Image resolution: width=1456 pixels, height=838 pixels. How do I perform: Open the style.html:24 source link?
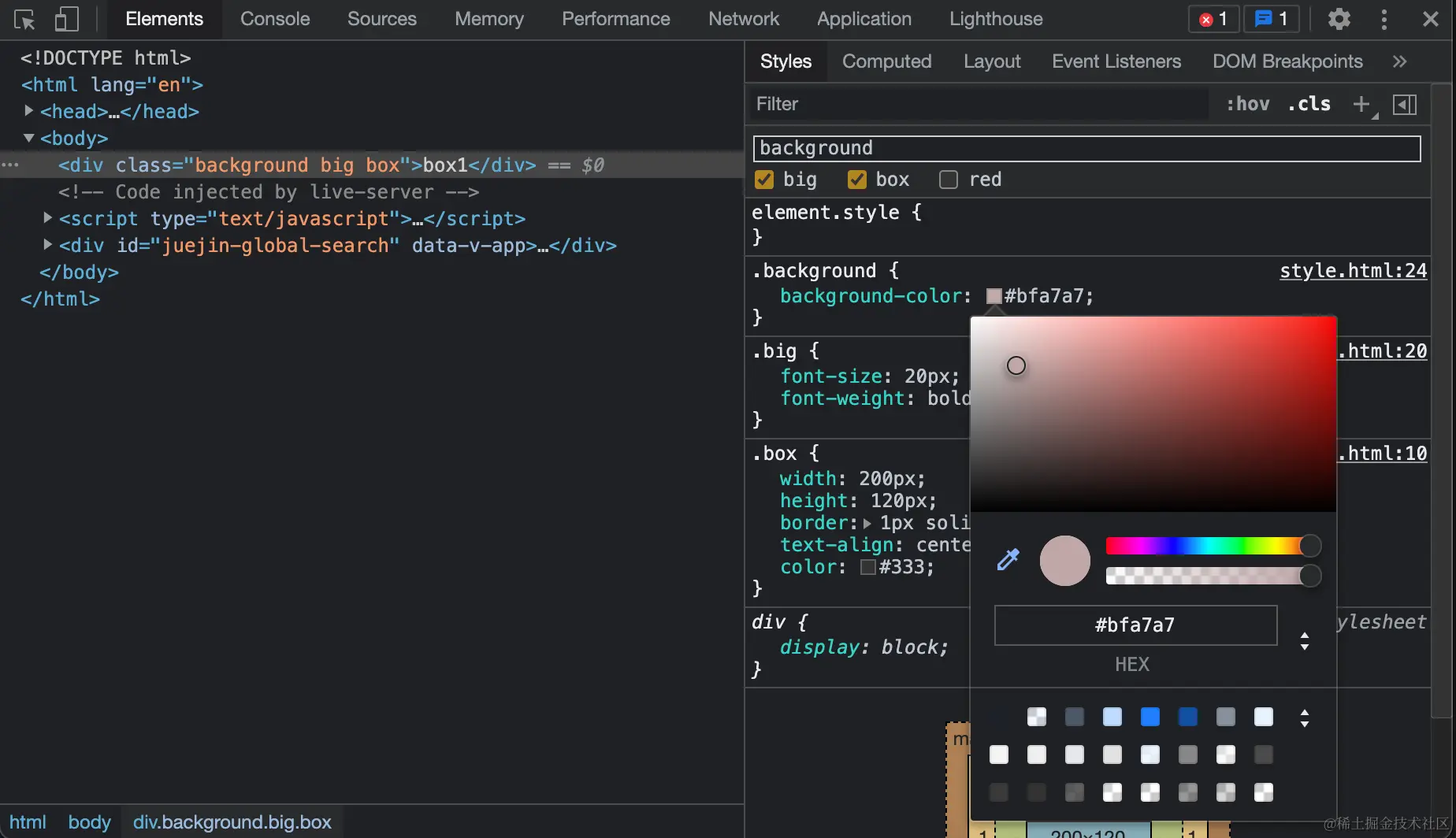[1353, 271]
